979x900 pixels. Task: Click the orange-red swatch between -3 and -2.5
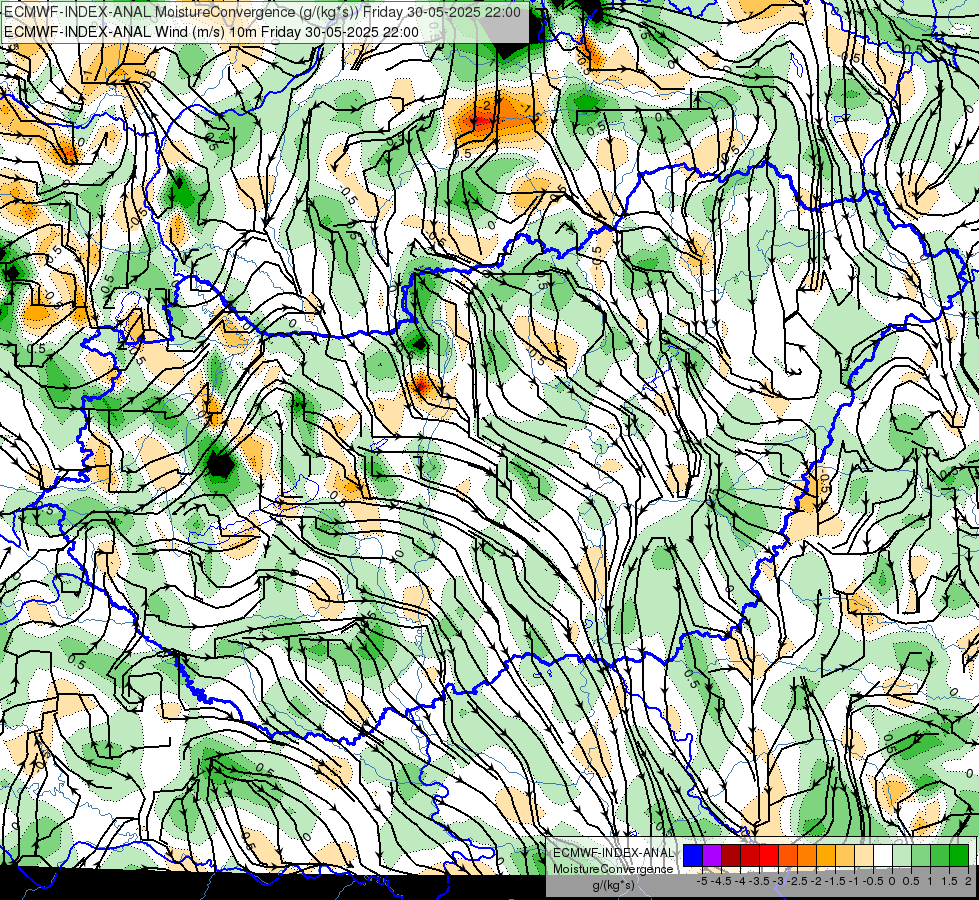click(x=788, y=855)
